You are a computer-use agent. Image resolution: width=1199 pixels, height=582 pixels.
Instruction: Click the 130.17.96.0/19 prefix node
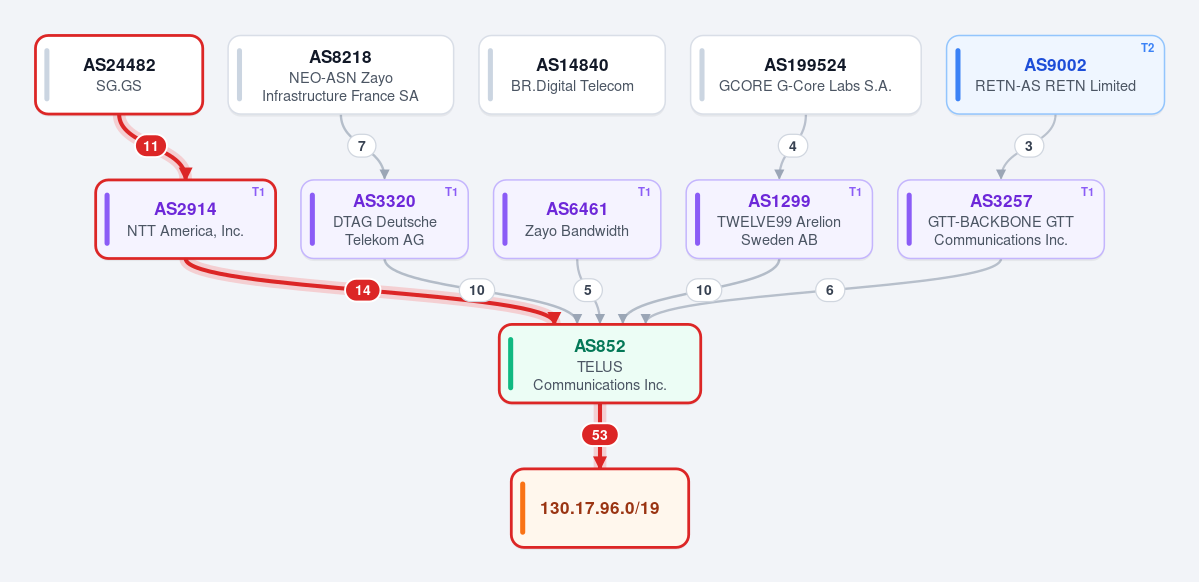tap(600, 508)
